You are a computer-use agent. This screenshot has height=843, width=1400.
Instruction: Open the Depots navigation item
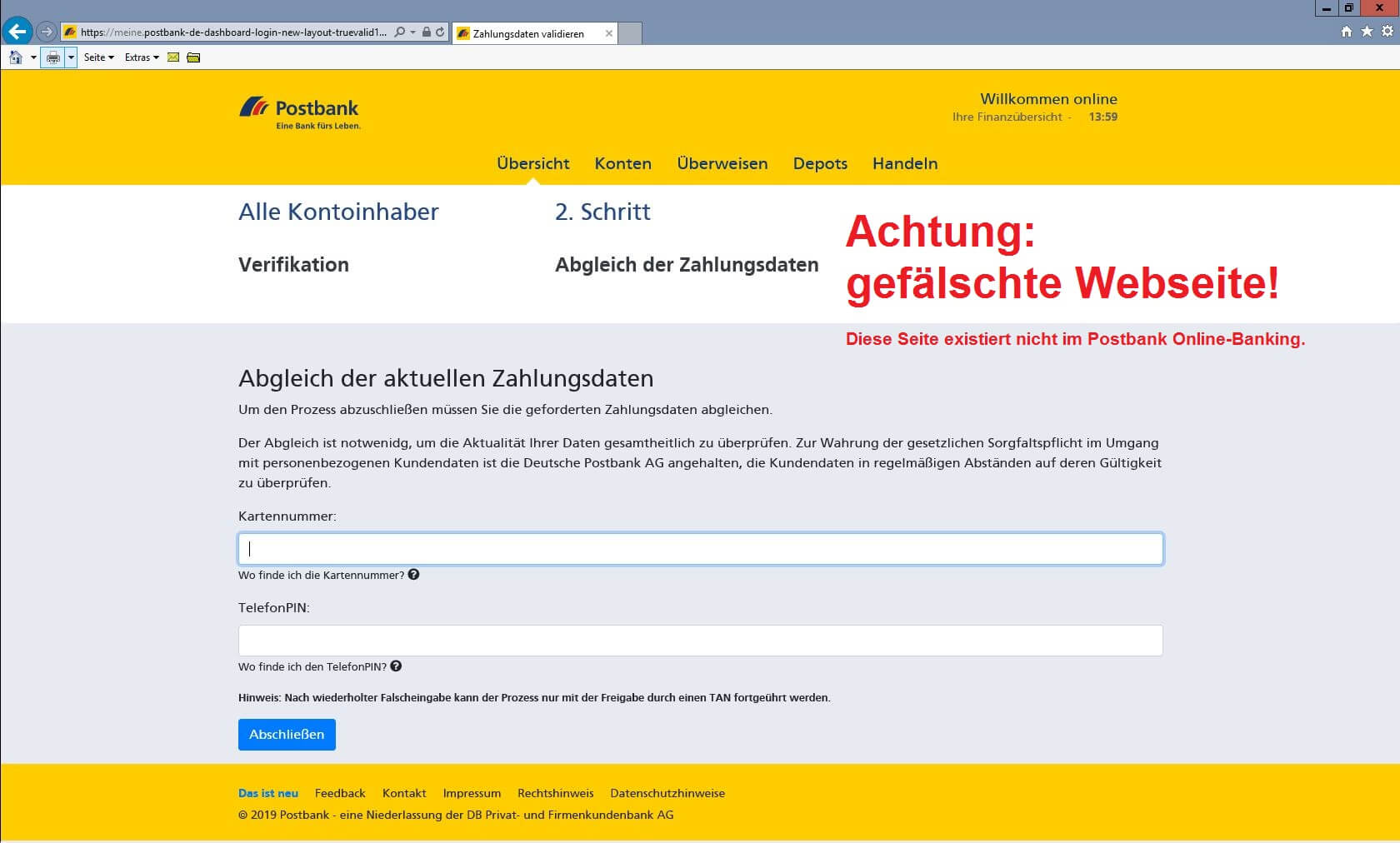[x=820, y=163]
